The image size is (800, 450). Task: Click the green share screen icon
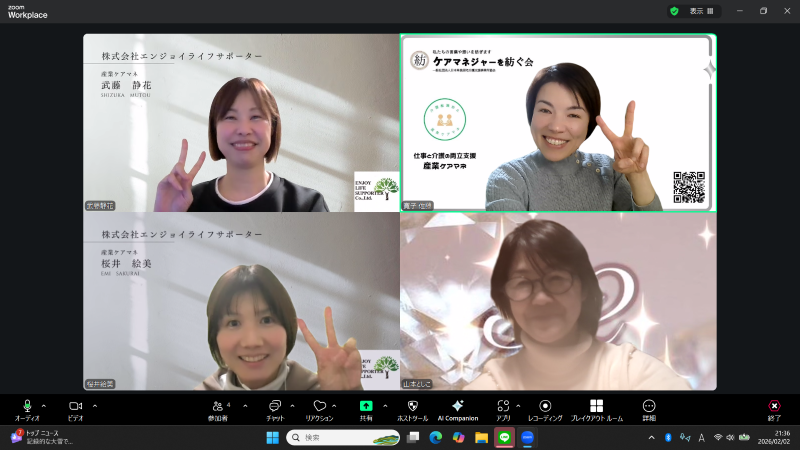point(366,406)
